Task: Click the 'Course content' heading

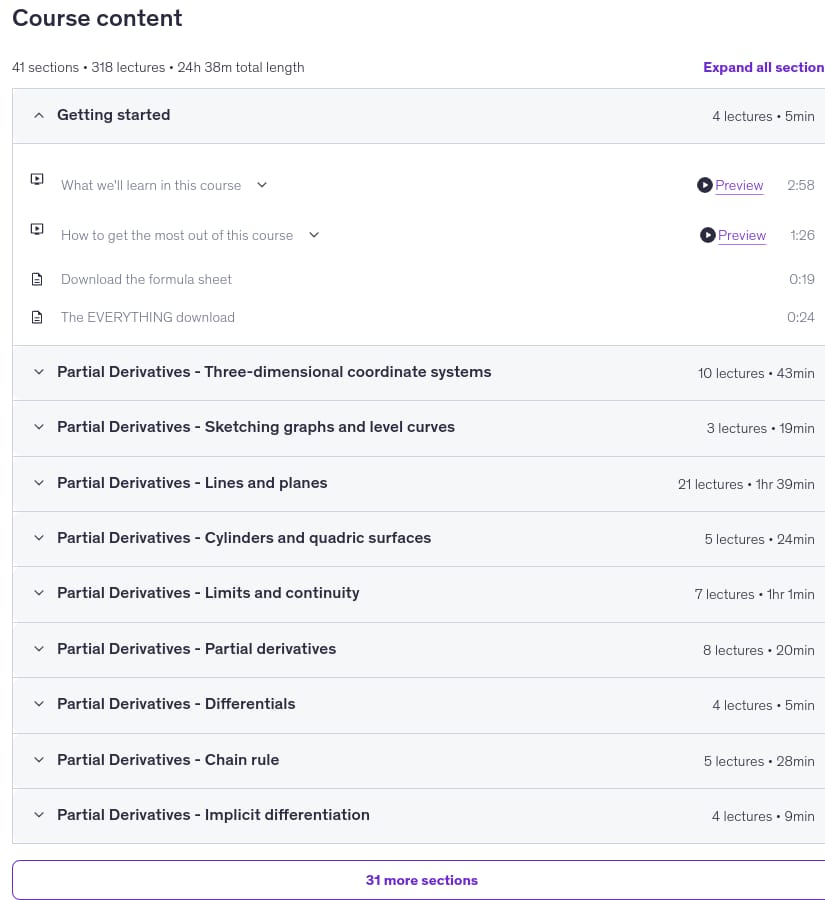Action: 97,18
